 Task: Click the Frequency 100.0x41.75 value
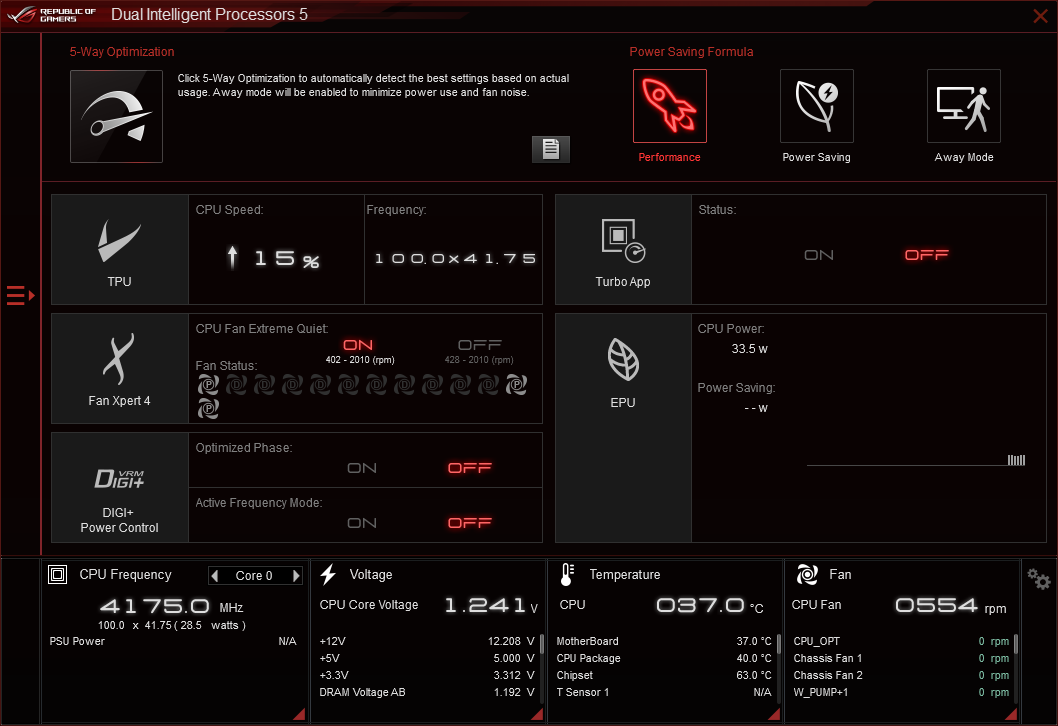point(455,258)
